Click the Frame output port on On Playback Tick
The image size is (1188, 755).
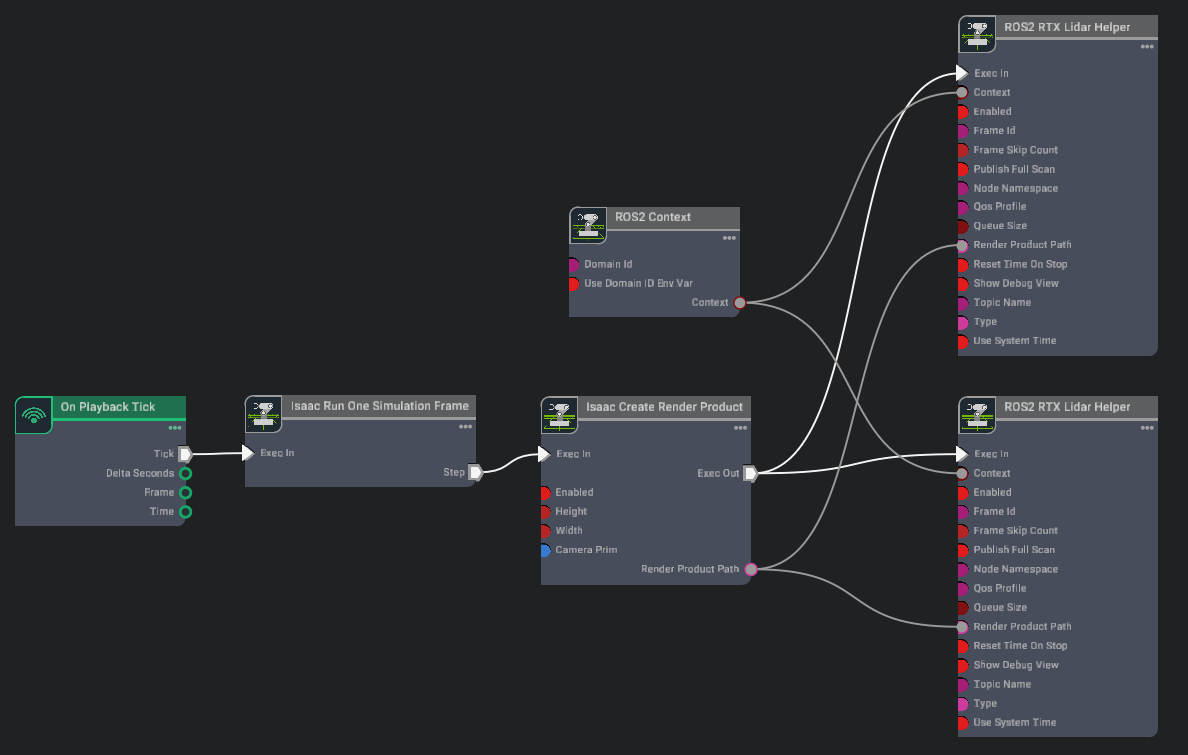point(185,493)
